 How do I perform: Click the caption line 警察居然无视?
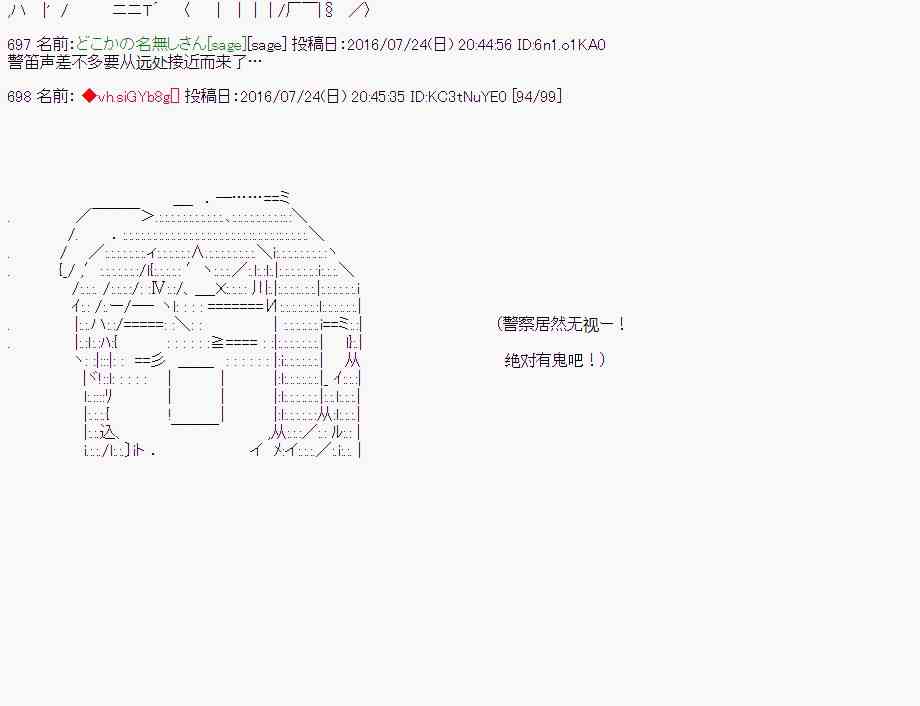[x=560, y=325]
